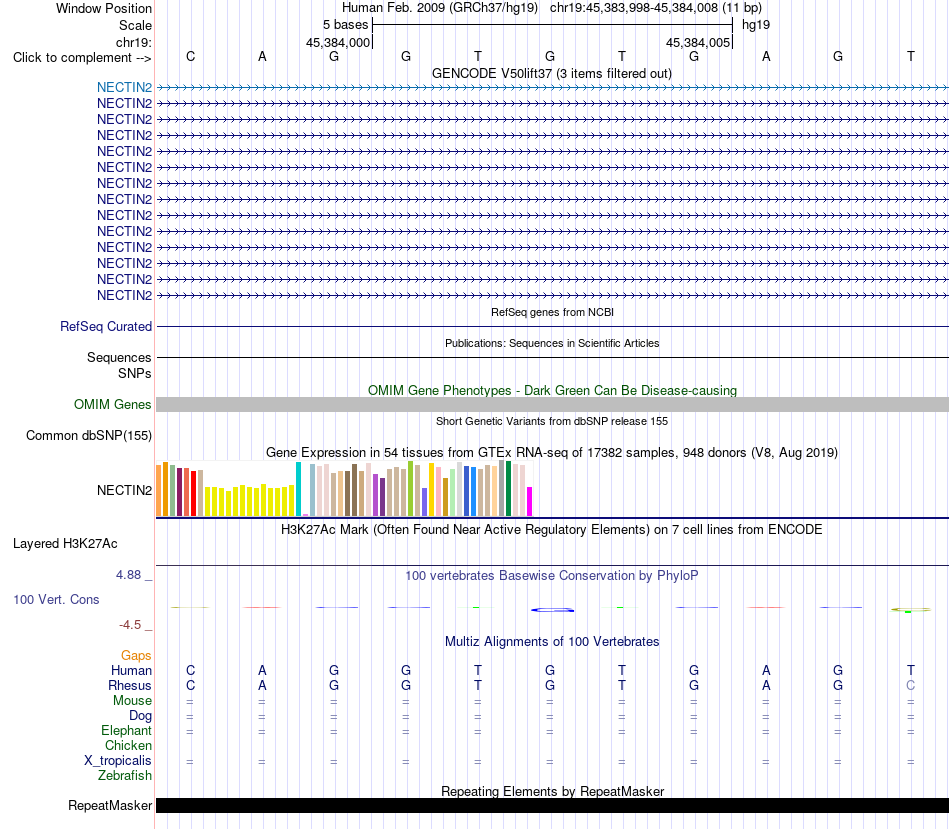This screenshot has height=829, width=950.
Task: Open RefSeq Curated track label
Action: pyautogui.click(x=106, y=326)
